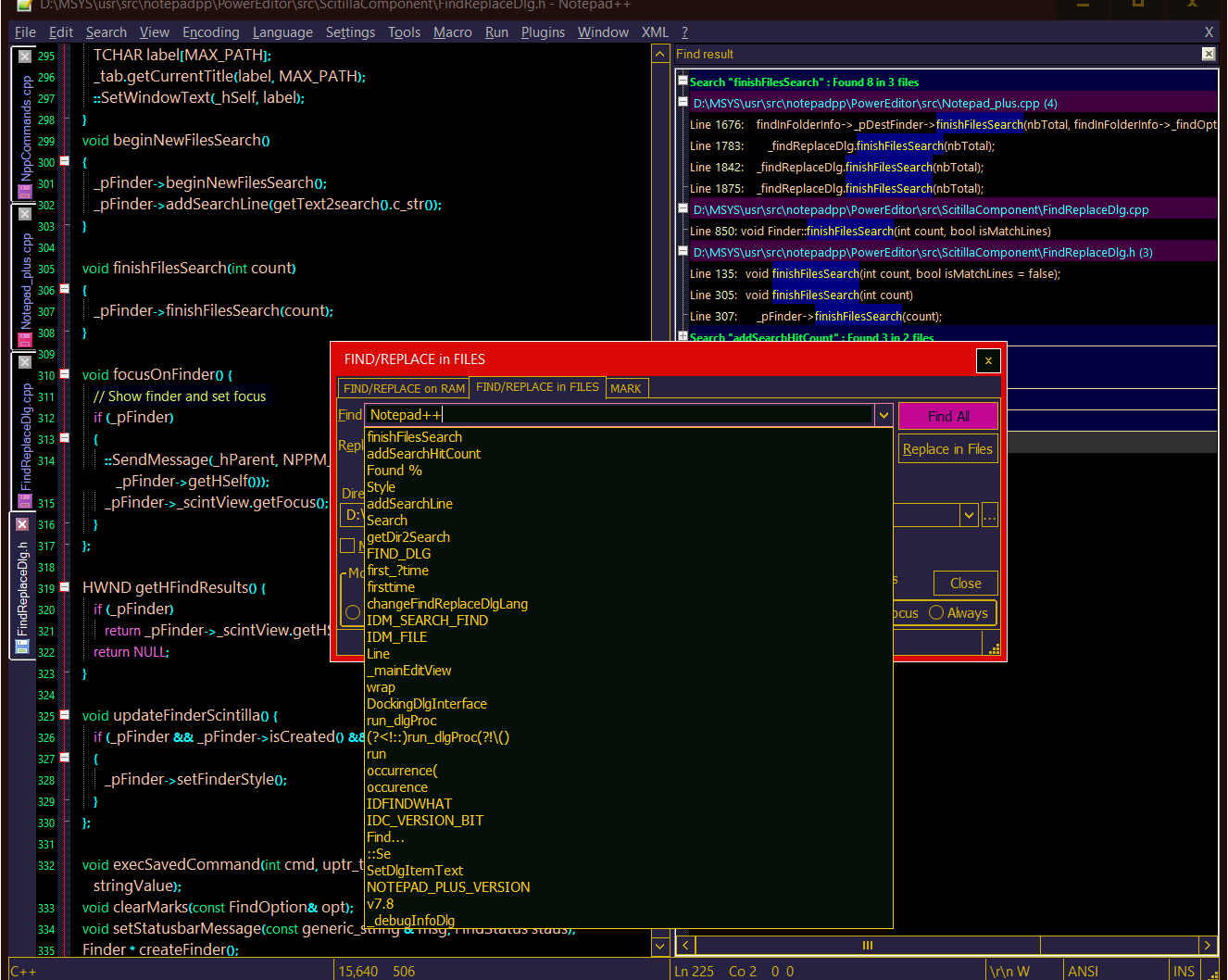Image resolution: width=1228 pixels, height=980 pixels.
Task: Open the directory path dropdown arrow
Action: coord(968,515)
